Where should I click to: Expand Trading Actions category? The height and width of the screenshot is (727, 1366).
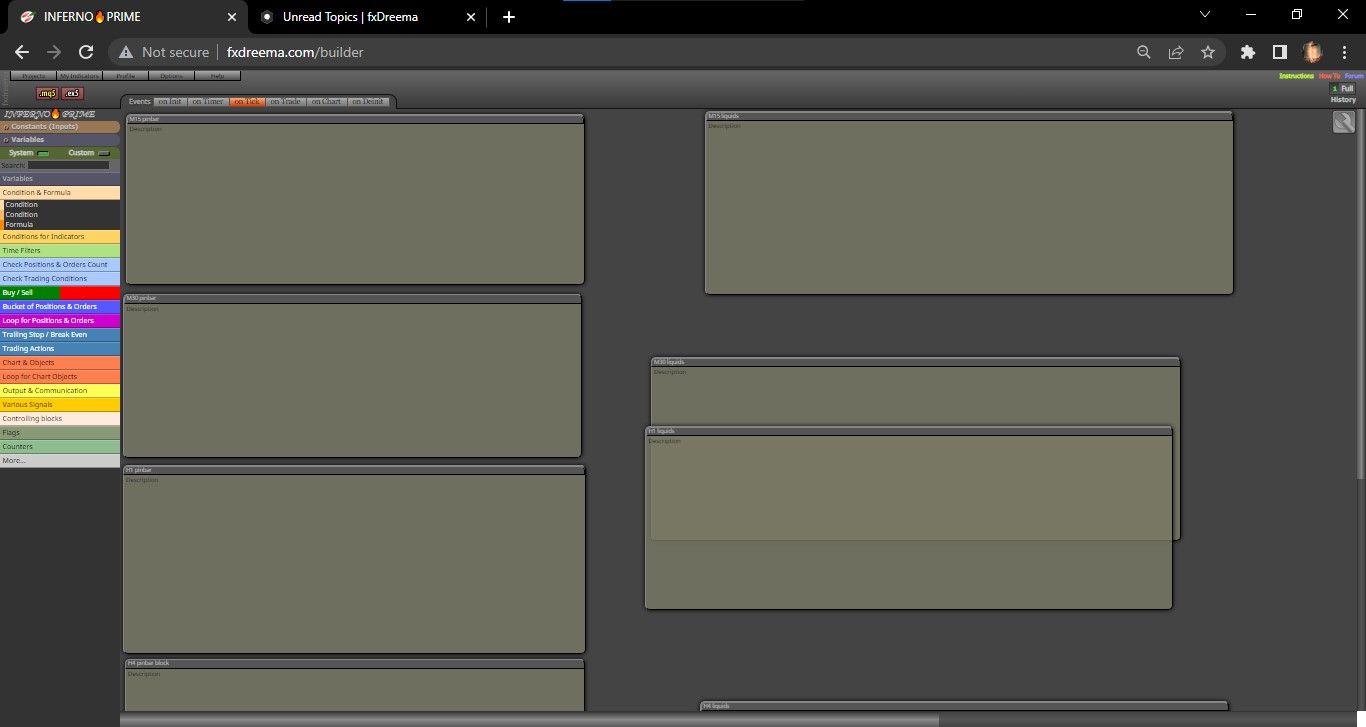(60, 349)
